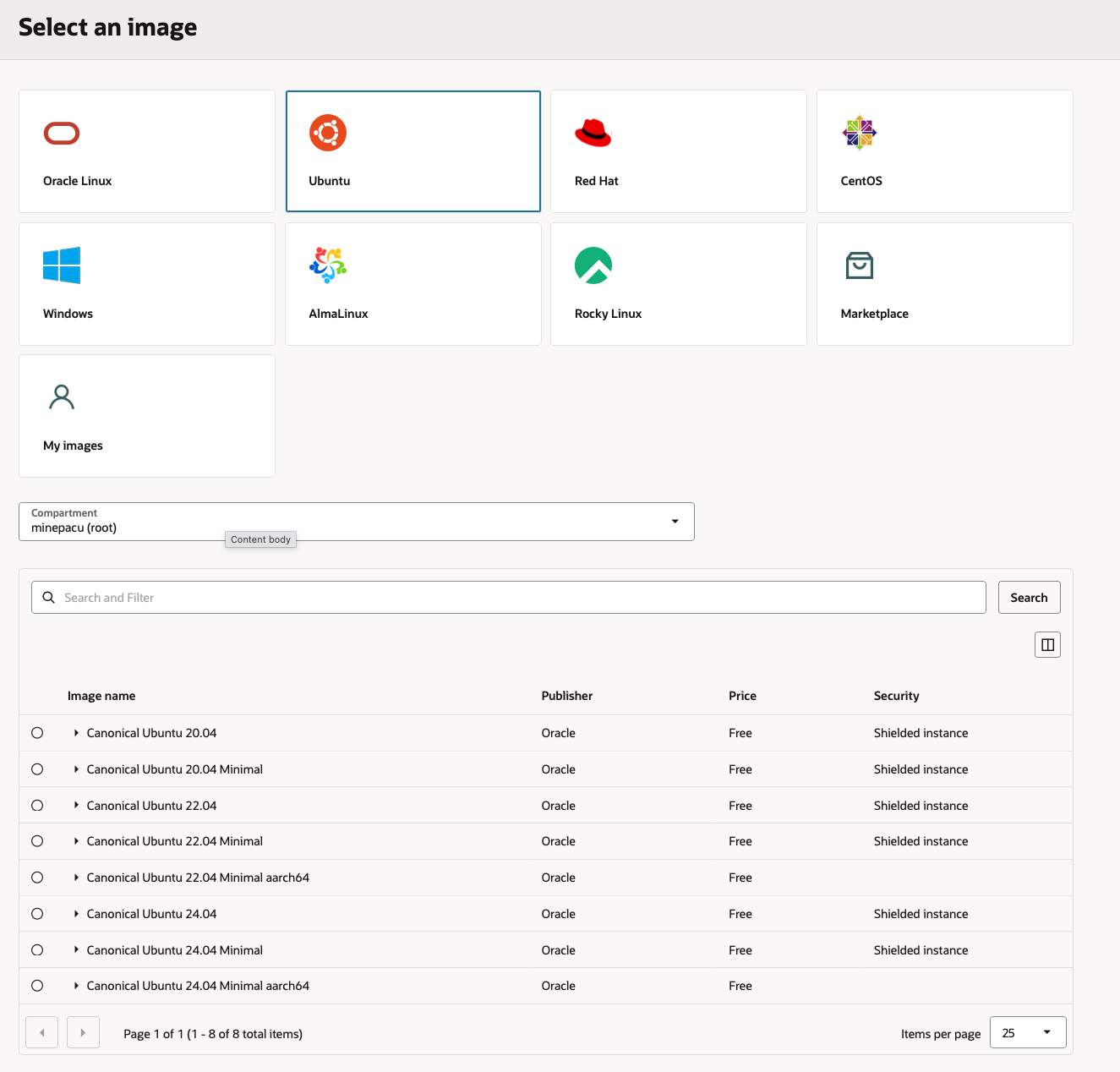Open the Items per page dropdown
1120x1072 pixels.
coord(1027,1033)
